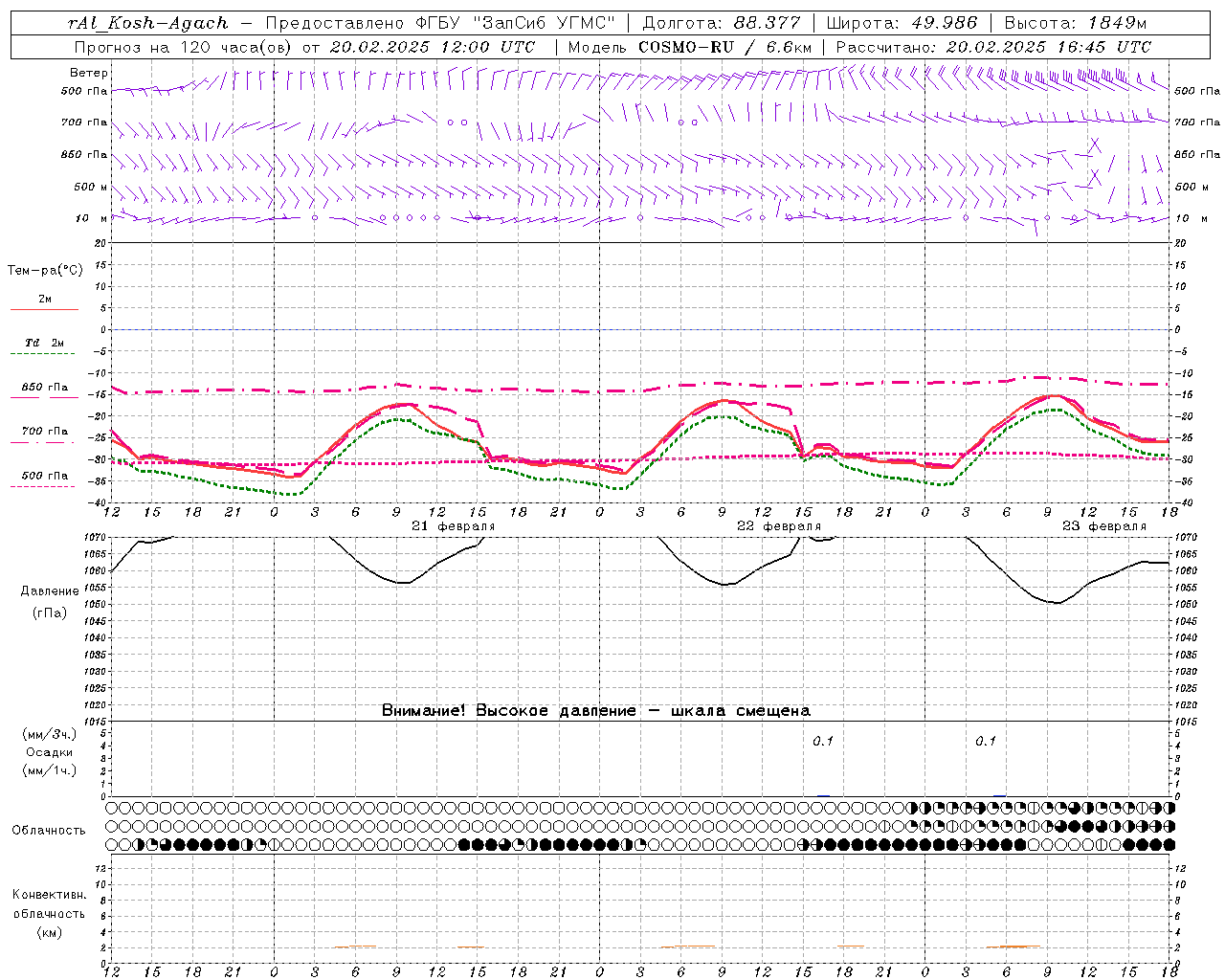Click the Облачность panel label
This screenshot has height=980, width=1225.
49,830
